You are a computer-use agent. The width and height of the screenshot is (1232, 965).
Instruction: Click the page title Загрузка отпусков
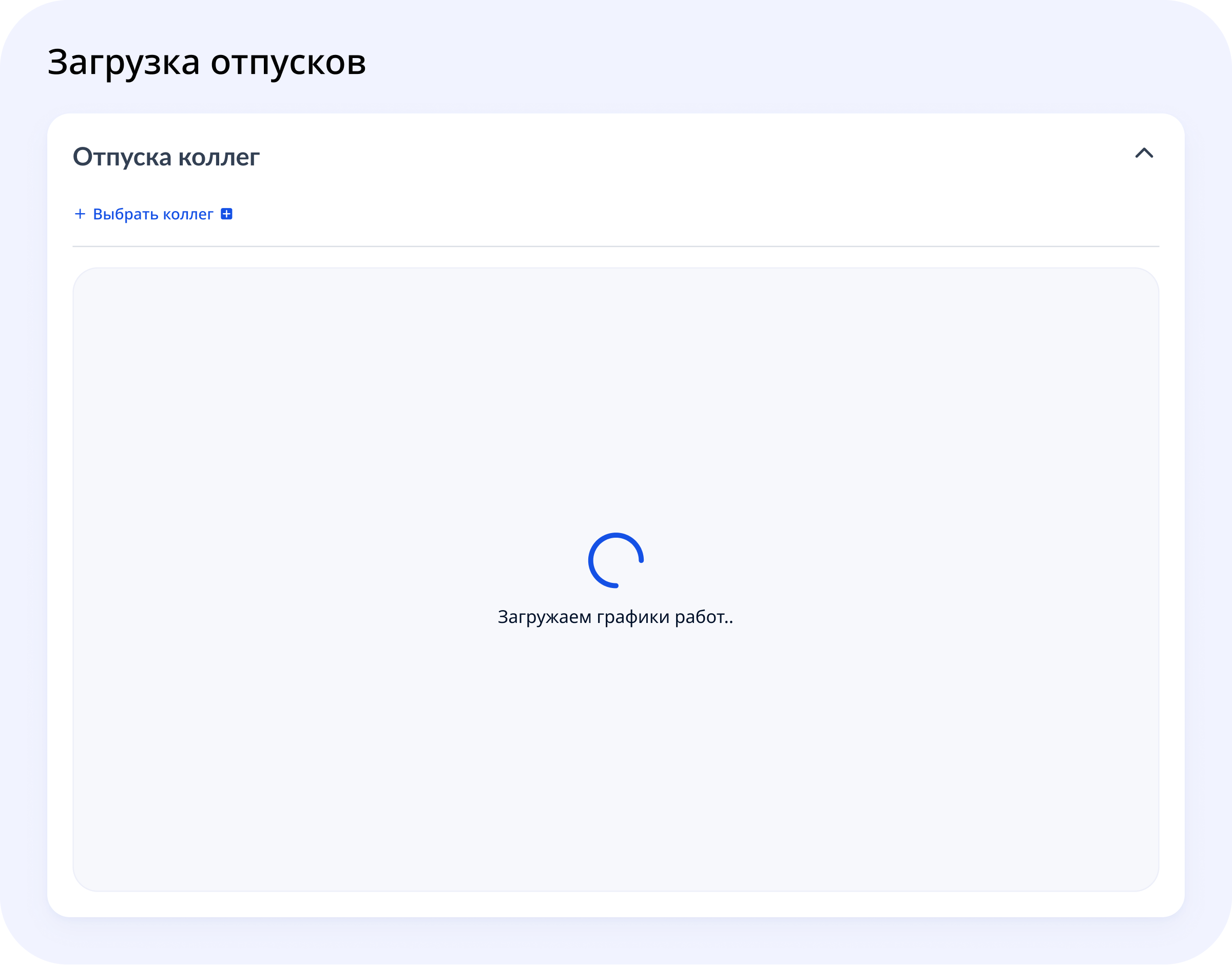click(207, 62)
